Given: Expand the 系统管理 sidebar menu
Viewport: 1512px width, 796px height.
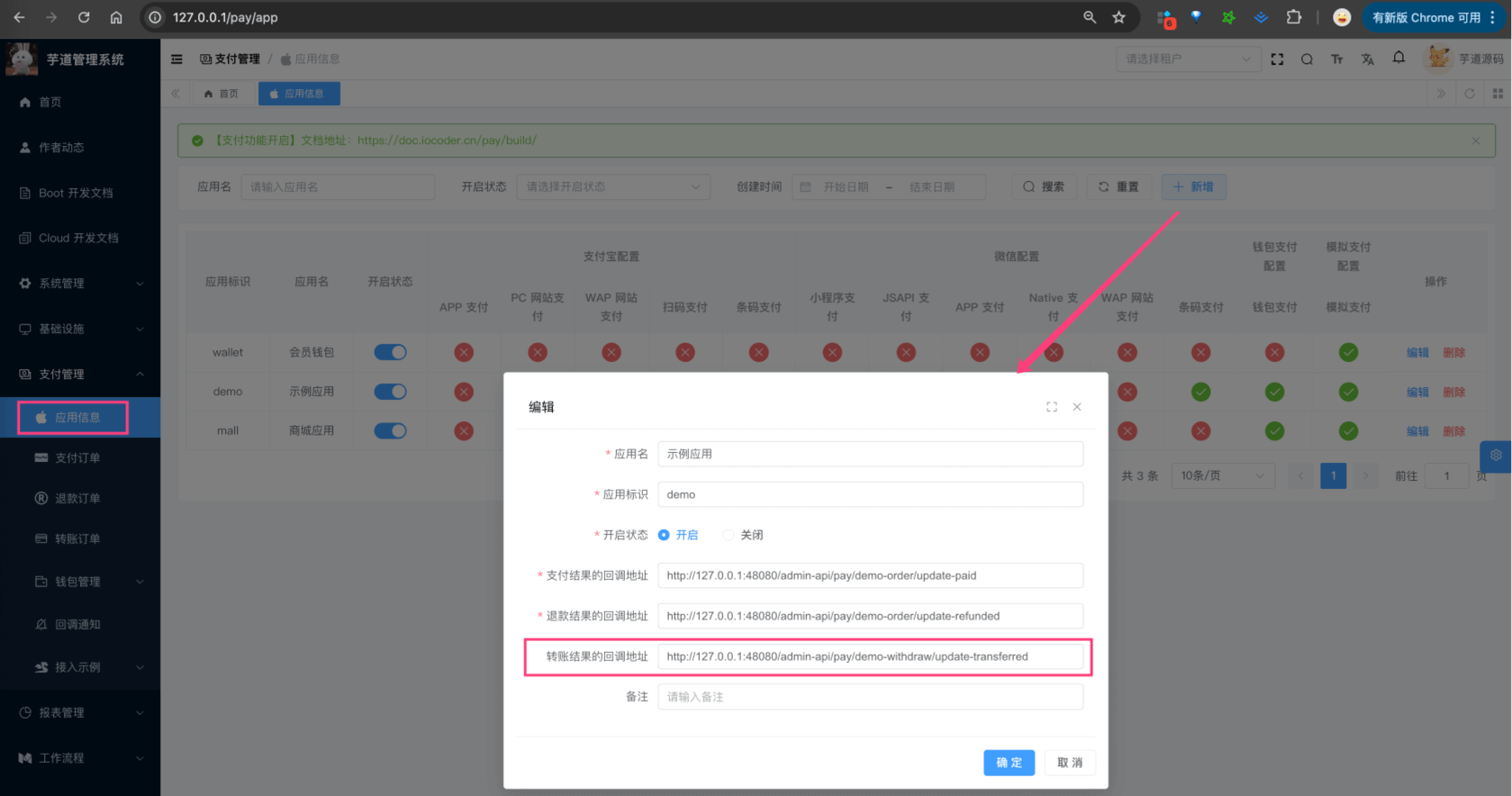Looking at the screenshot, I should click(80, 284).
